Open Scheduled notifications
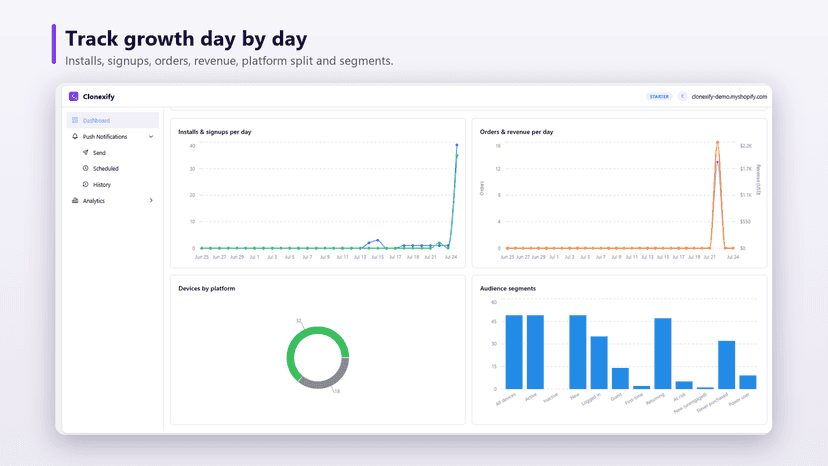 106,169
